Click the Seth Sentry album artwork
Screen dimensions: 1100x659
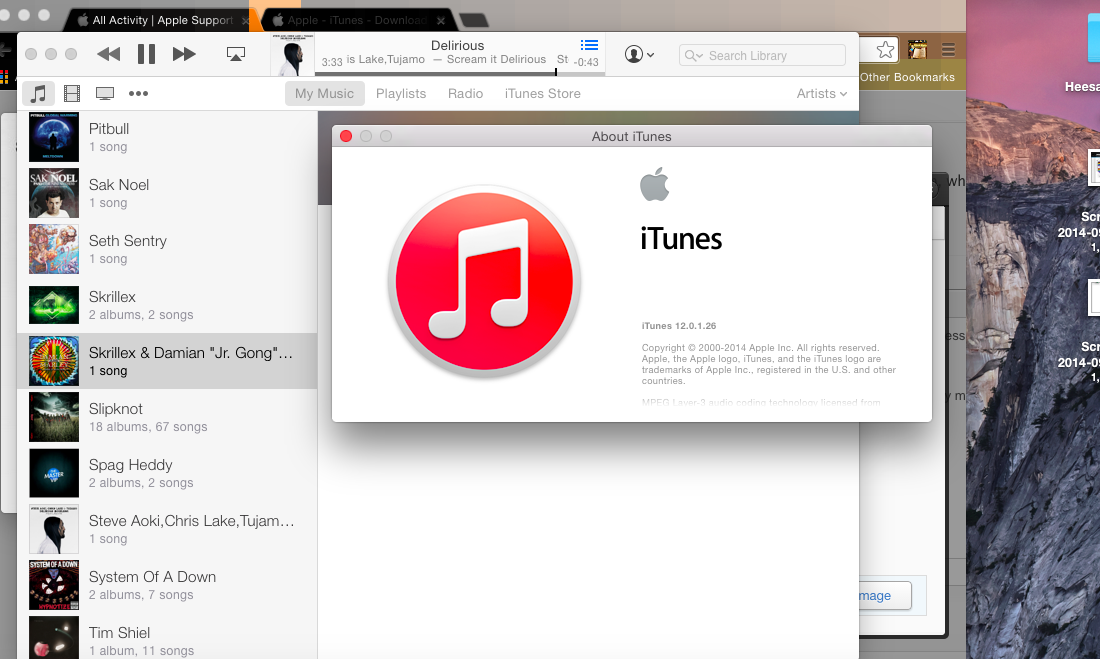pyautogui.click(x=54, y=249)
